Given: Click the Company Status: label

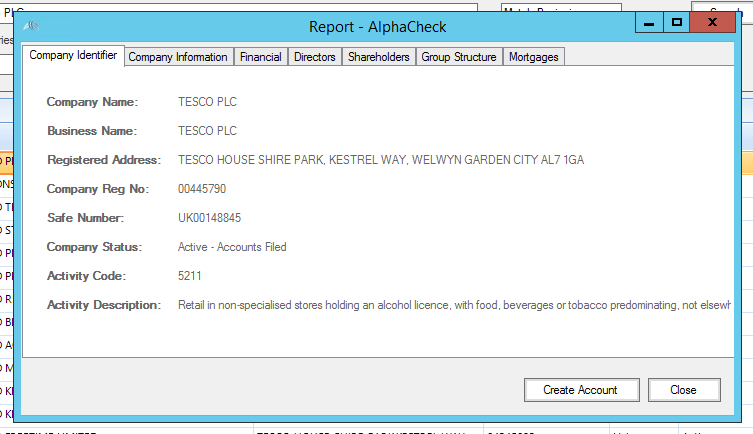Looking at the screenshot, I should (x=94, y=247).
